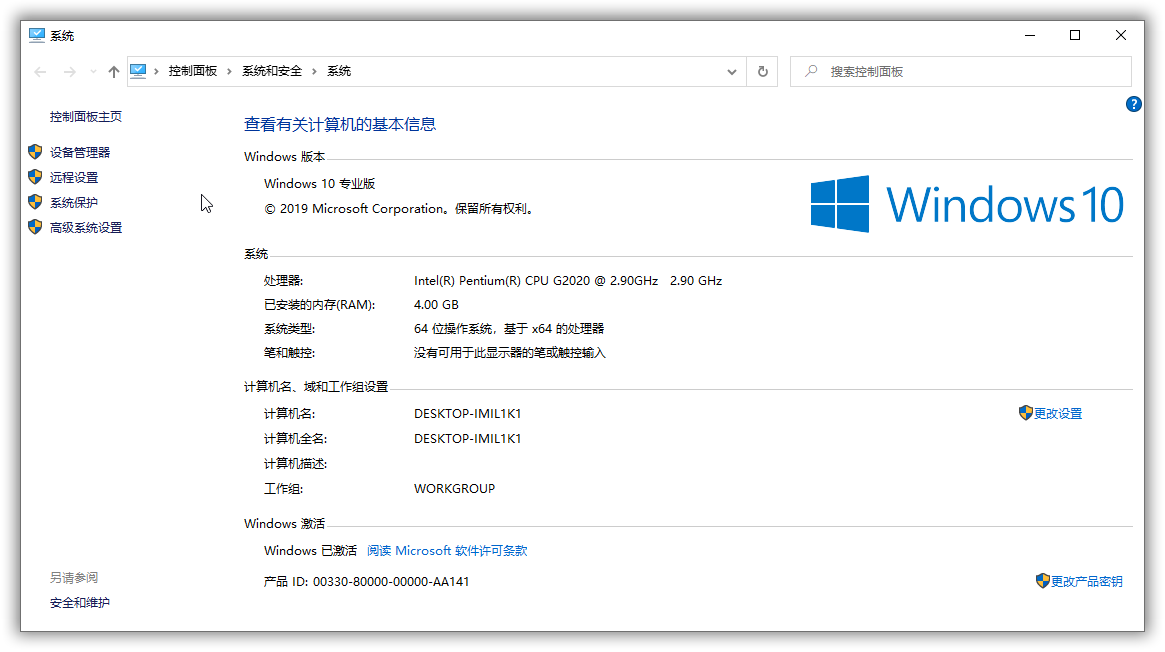
Task: Go up one level with up arrow
Action: [114, 72]
